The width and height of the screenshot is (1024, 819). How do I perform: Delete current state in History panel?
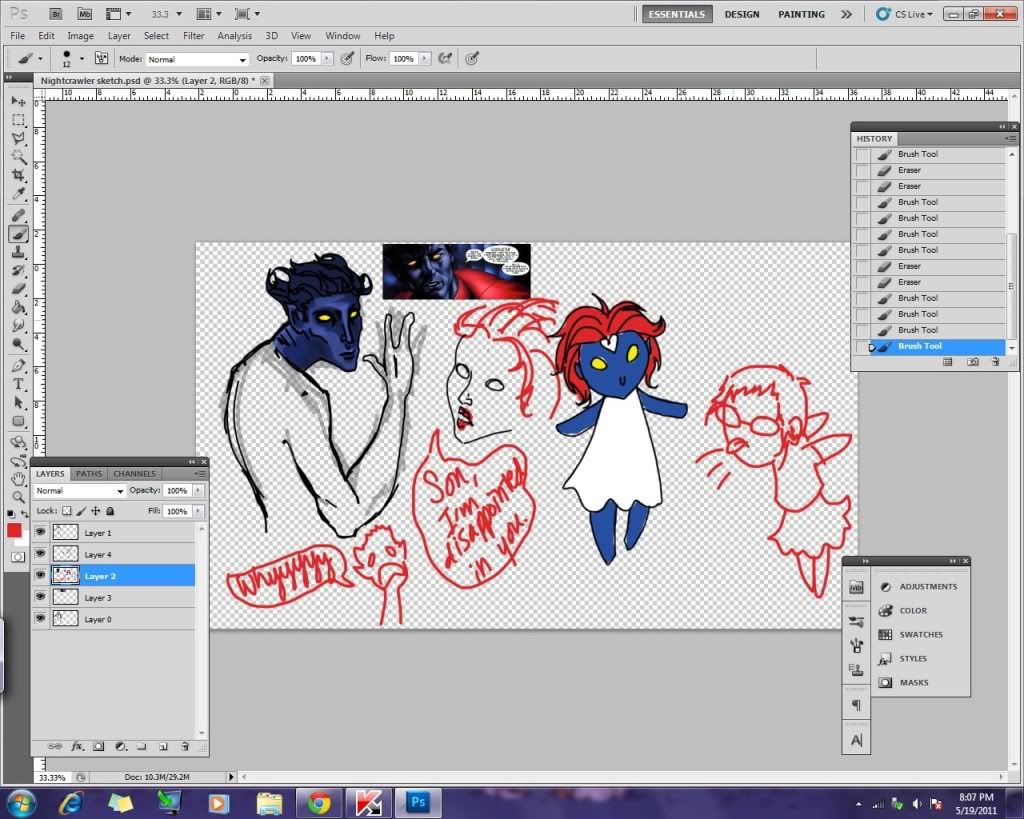pos(995,362)
